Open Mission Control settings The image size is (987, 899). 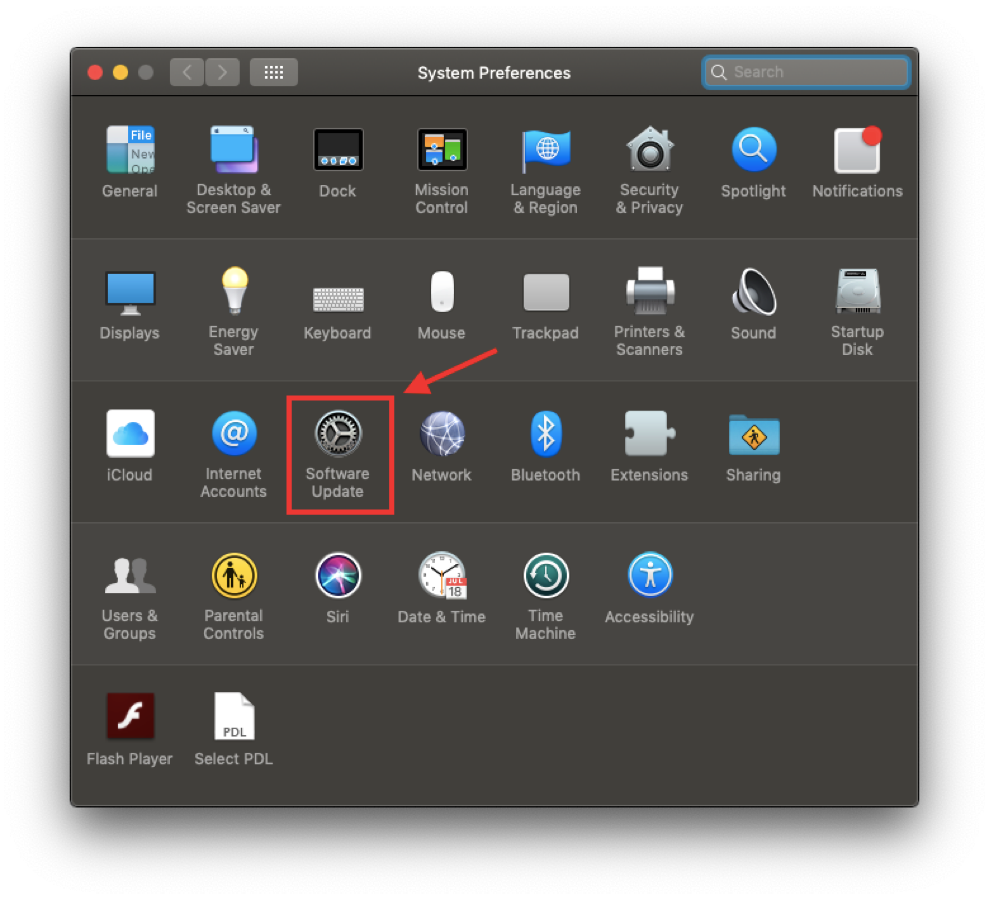coord(441,150)
